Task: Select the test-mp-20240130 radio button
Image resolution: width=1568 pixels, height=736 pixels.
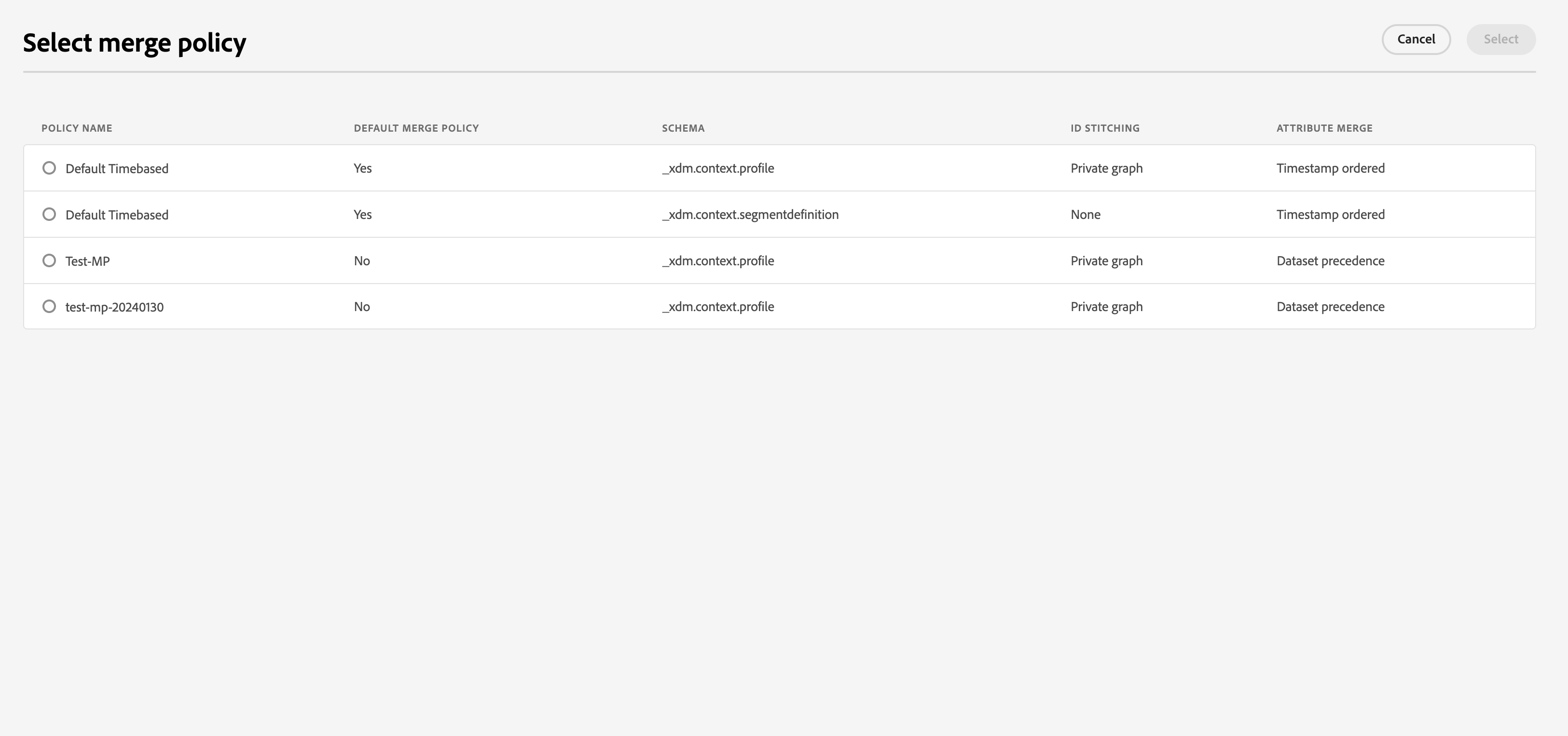Action: click(49, 307)
